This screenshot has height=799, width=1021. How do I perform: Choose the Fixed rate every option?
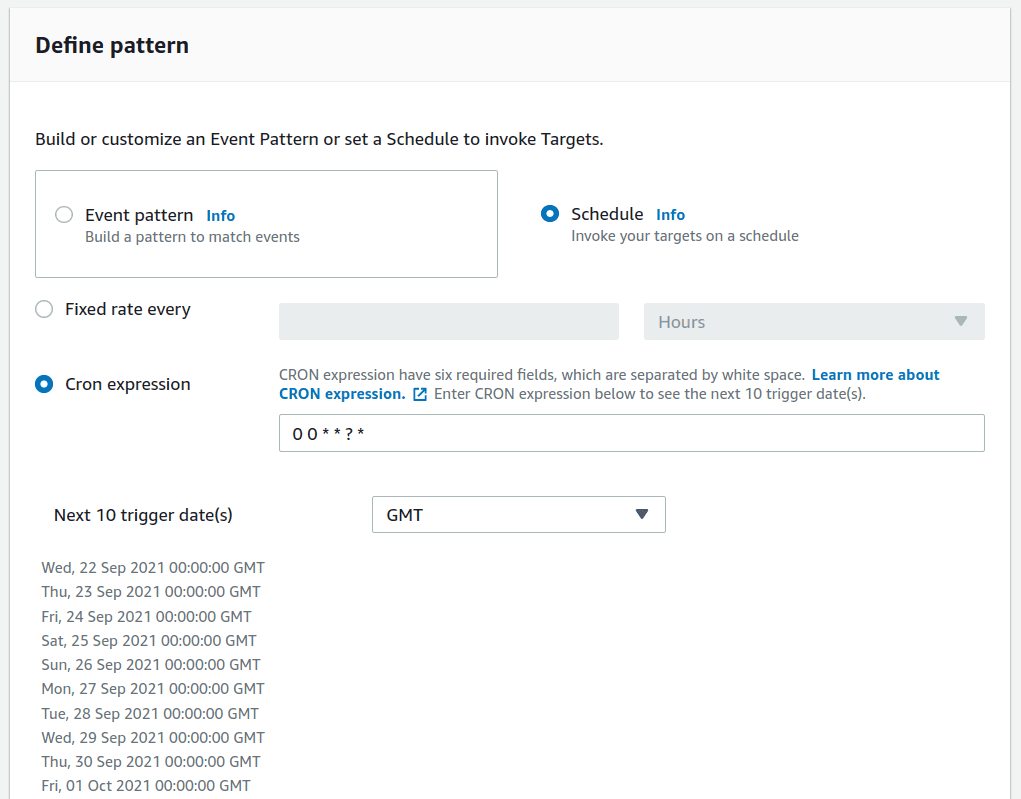pyautogui.click(x=44, y=309)
